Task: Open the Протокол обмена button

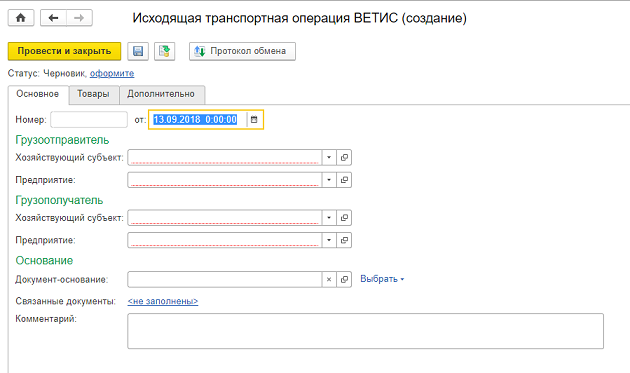Action: [242, 51]
